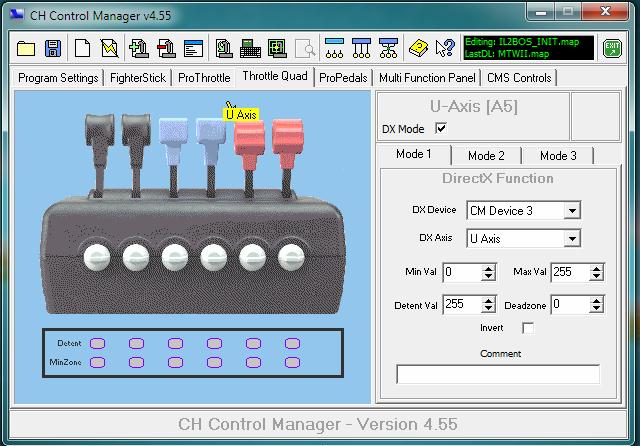Toggle the DX Mode checkbox
This screenshot has height=446, width=640.
pyautogui.click(x=441, y=128)
